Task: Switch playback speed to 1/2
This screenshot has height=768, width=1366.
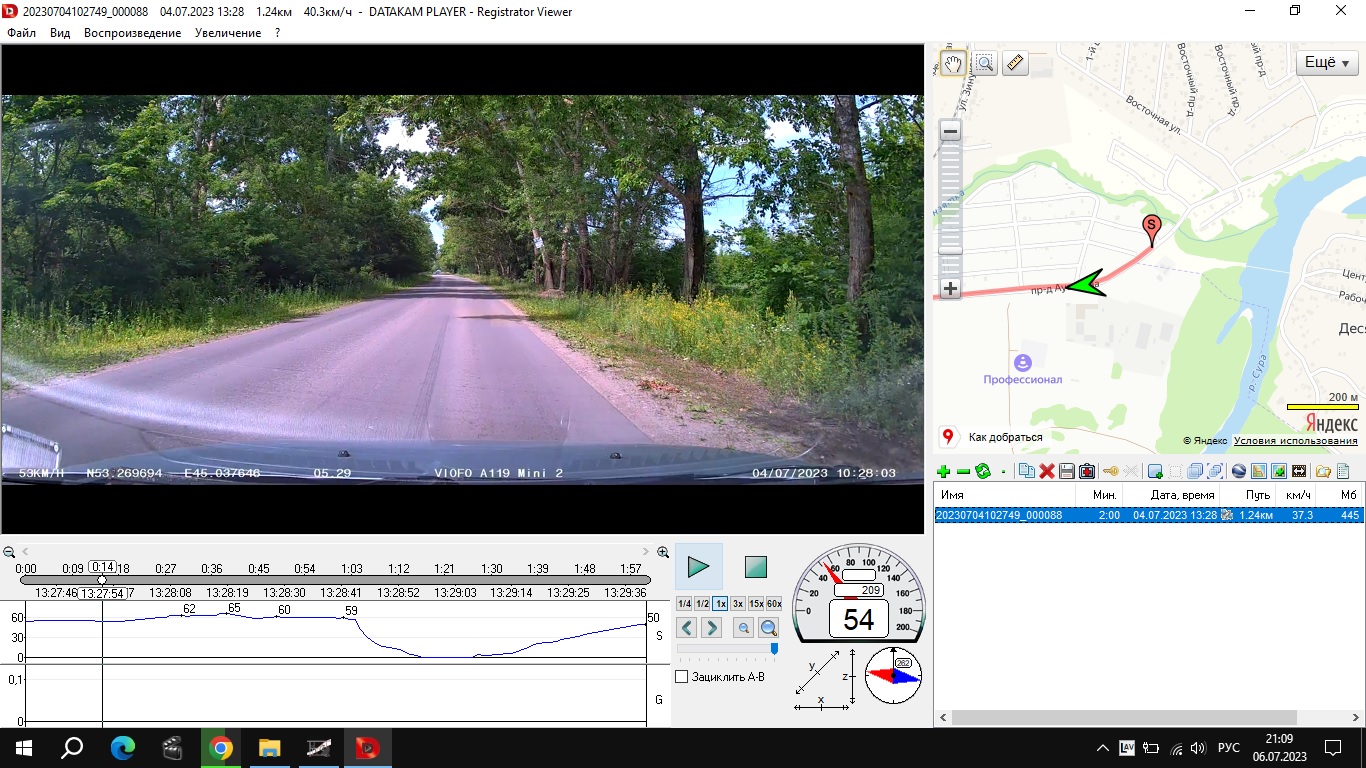Action: pos(703,604)
